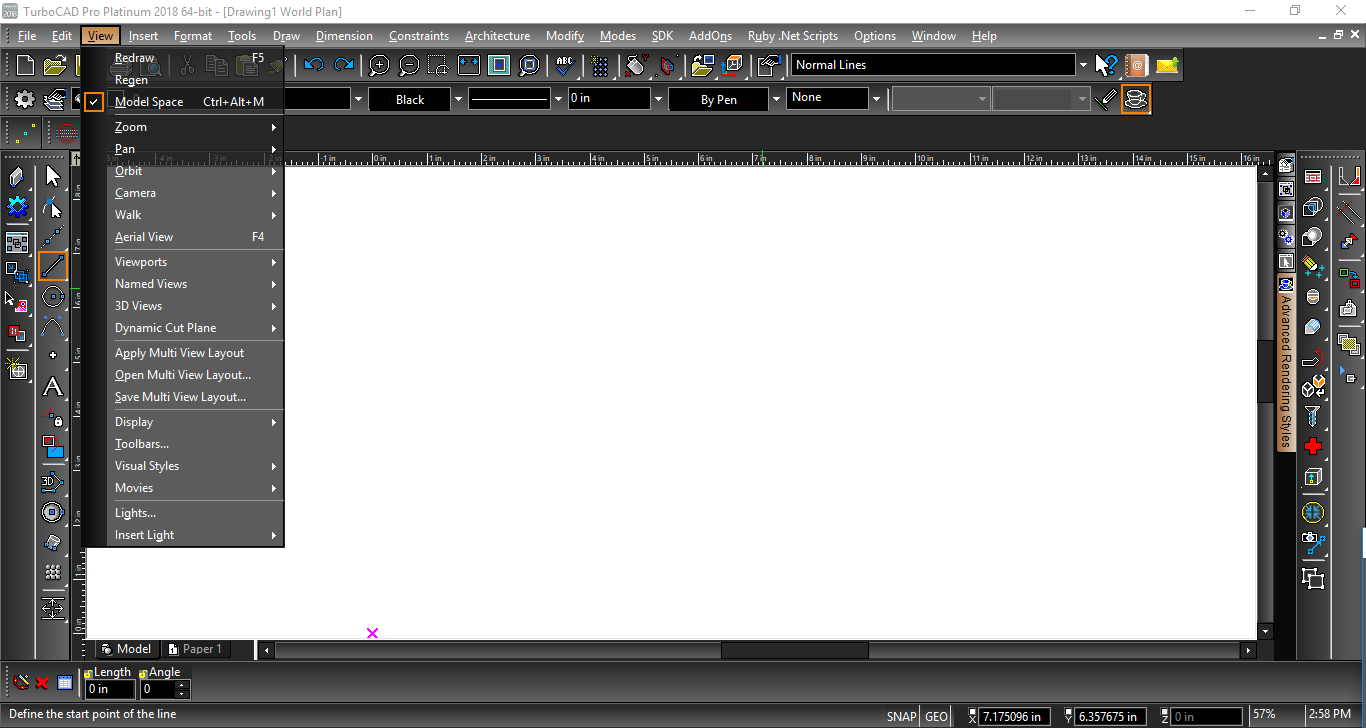
Task: Select the Line drawing tool
Action: tap(53, 266)
